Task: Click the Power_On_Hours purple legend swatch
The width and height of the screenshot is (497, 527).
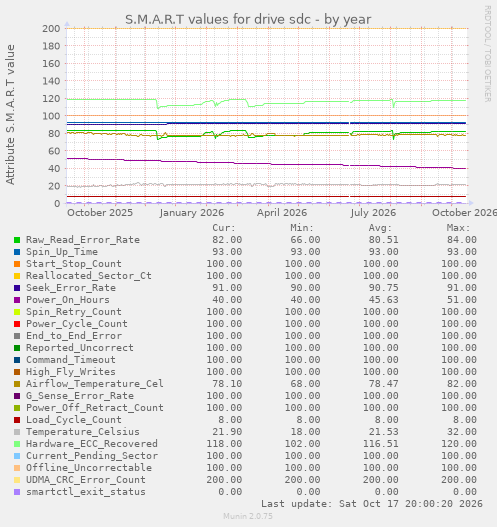Action: (x=17, y=300)
